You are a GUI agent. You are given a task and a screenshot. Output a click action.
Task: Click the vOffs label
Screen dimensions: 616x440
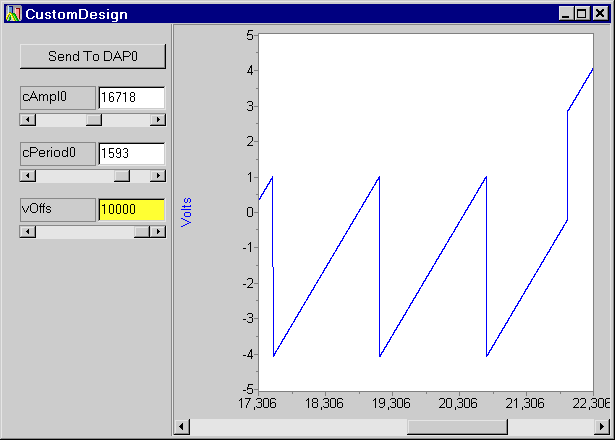pyautogui.click(x=58, y=209)
